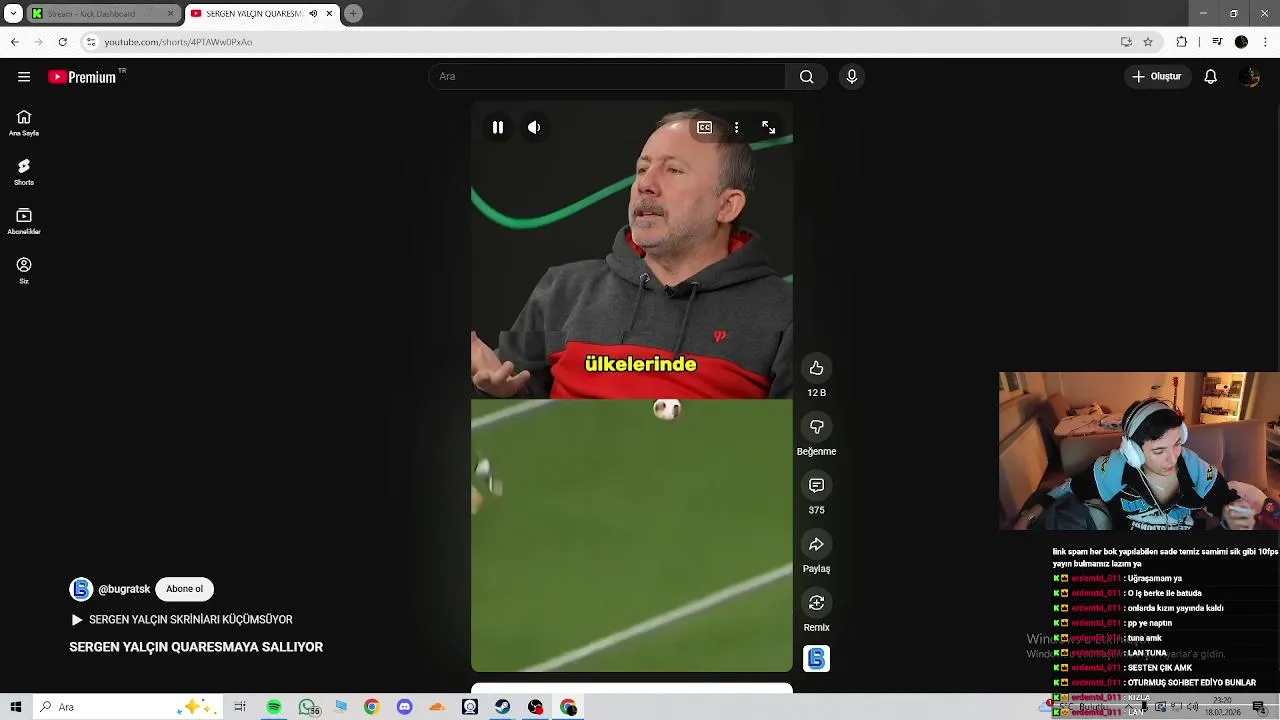Bookmark this page with the star
The height and width of the screenshot is (720, 1280).
coord(1148,42)
